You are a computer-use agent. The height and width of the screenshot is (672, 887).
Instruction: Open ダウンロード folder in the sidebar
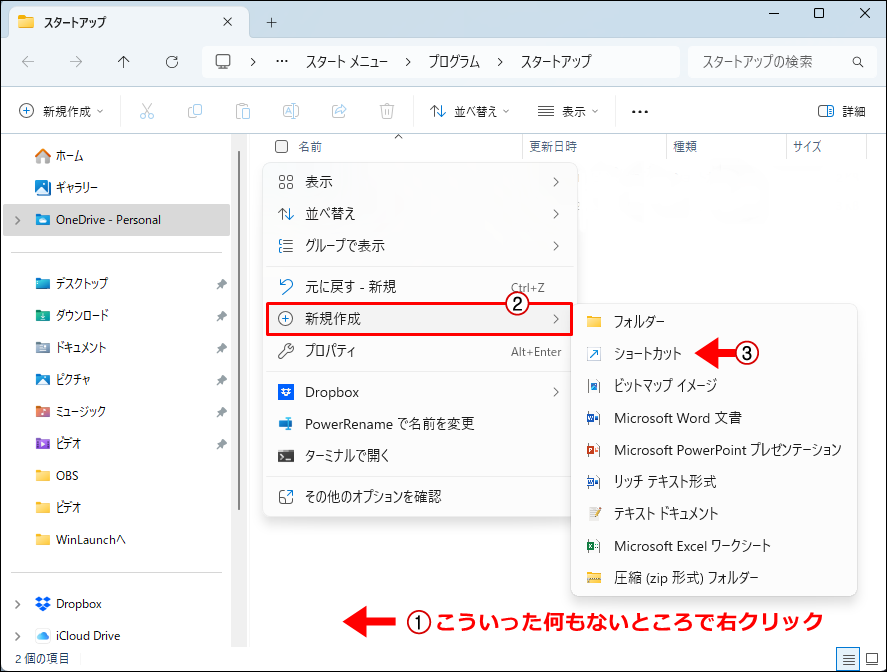click(x=82, y=315)
